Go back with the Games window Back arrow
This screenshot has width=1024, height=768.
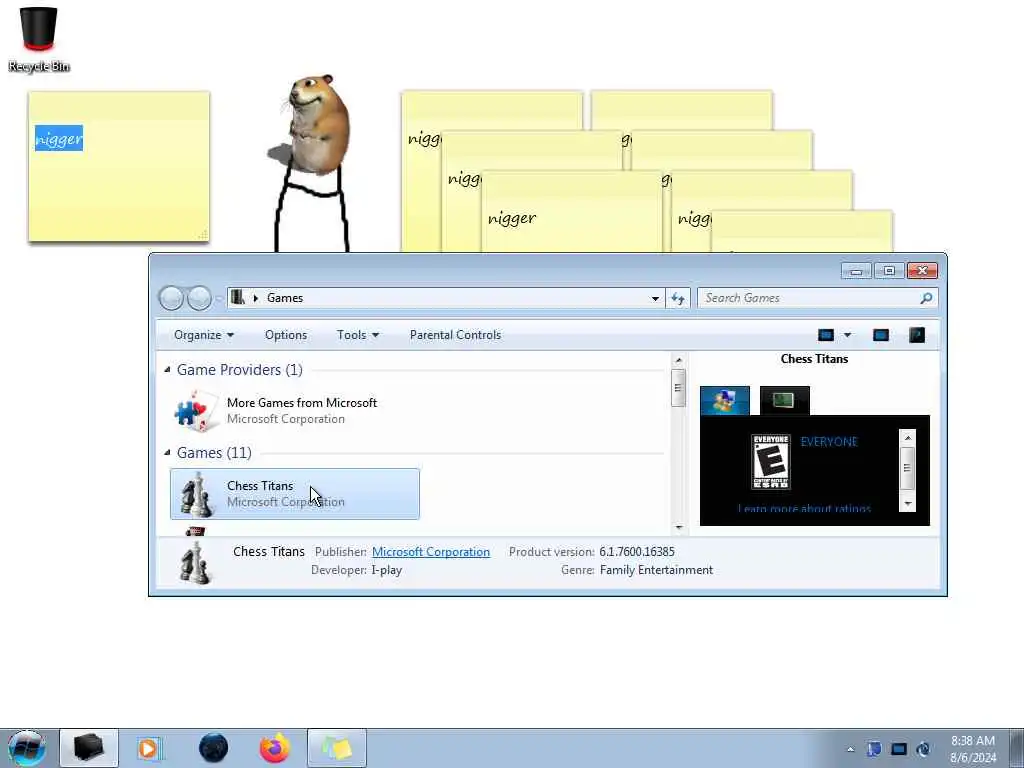(x=171, y=298)
